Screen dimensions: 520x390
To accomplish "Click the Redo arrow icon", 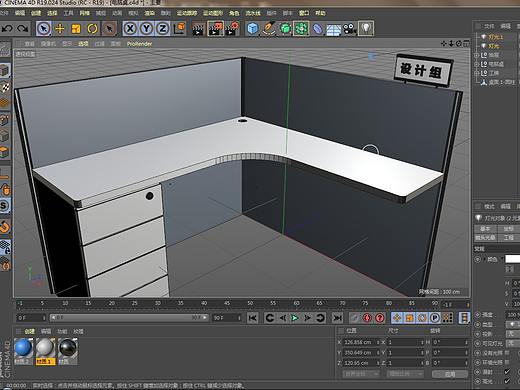I will [x=23, y=29].
